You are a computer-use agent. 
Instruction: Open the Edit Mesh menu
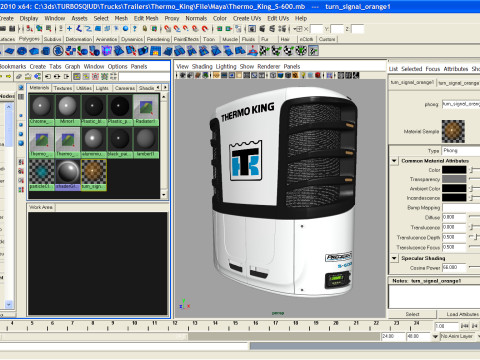(146, 18)
